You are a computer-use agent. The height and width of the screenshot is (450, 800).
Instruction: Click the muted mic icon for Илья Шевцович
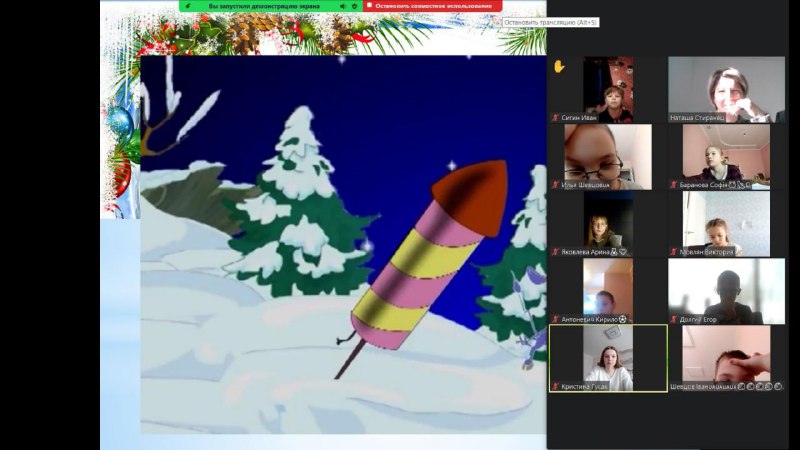click(x=555, y=184)
